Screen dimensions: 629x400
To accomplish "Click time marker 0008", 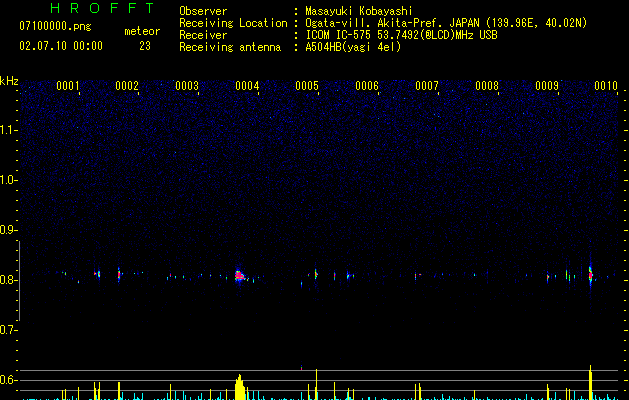I will [487, 86].
